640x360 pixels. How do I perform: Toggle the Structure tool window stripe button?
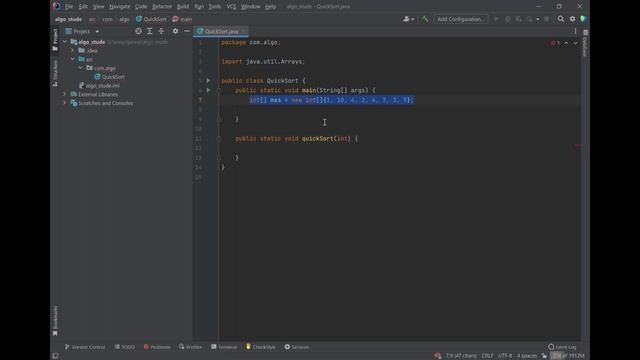click(x=55, y=73)
